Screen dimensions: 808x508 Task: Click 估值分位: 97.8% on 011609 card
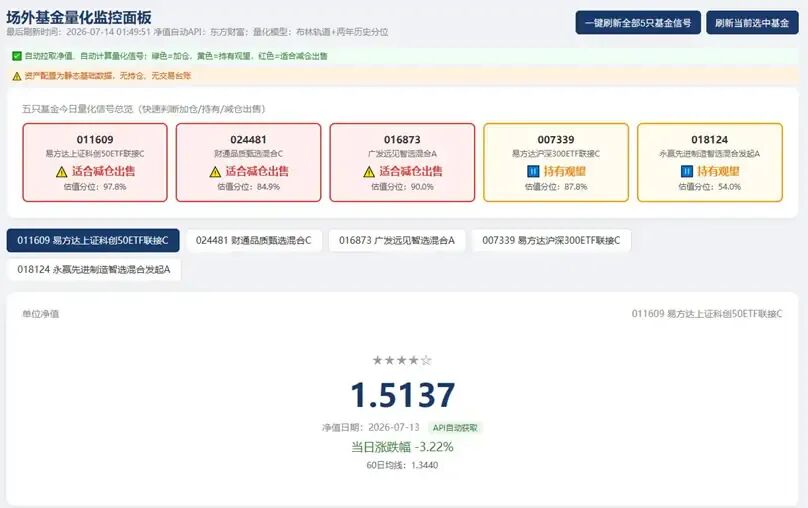tap(95, 187)
